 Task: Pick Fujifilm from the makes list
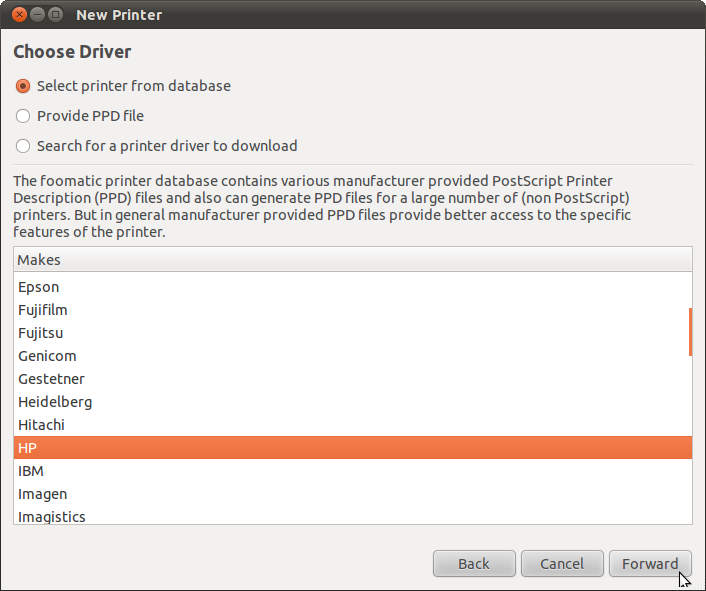pos(353,310)
